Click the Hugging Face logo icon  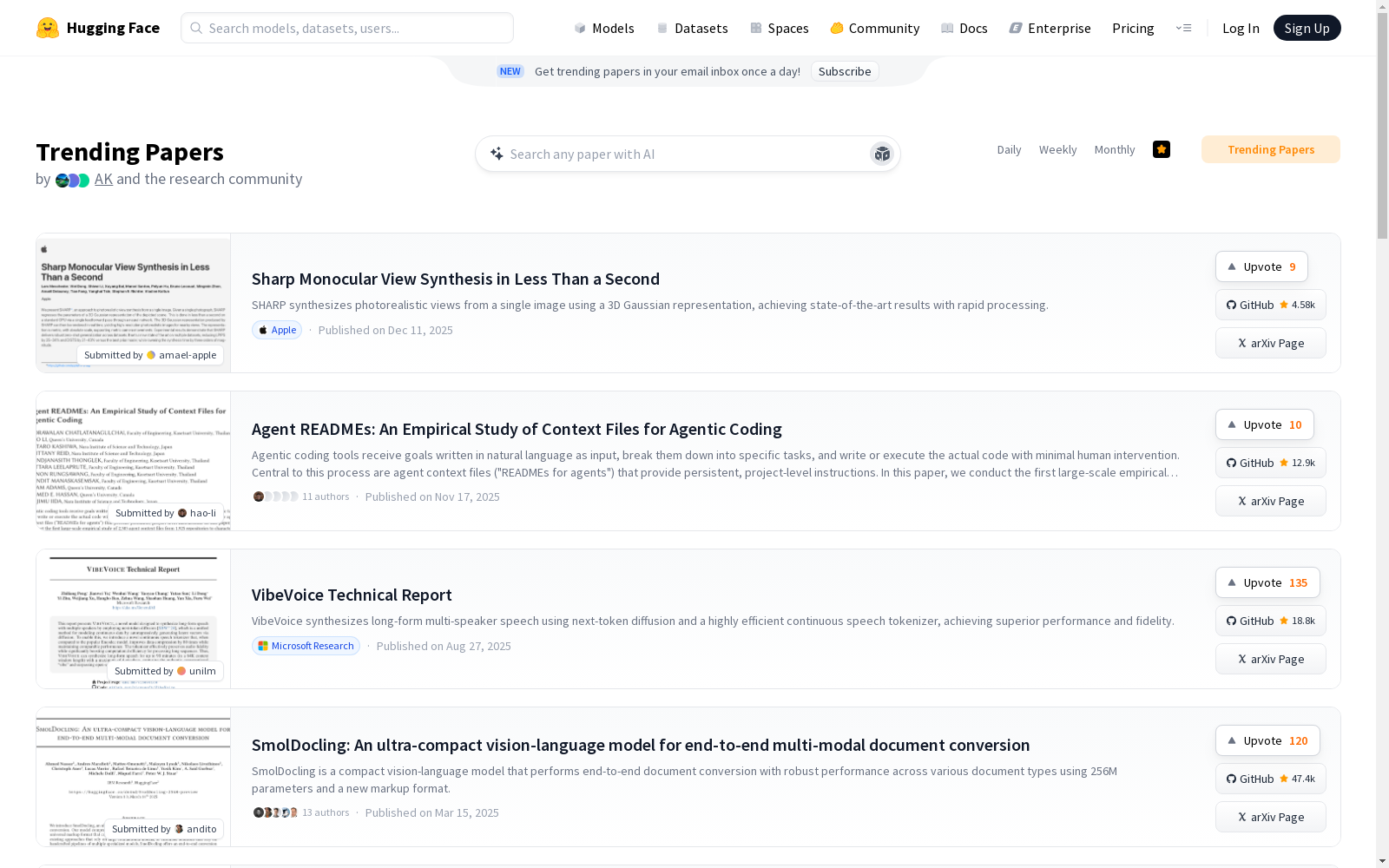(x=48, y=28)
